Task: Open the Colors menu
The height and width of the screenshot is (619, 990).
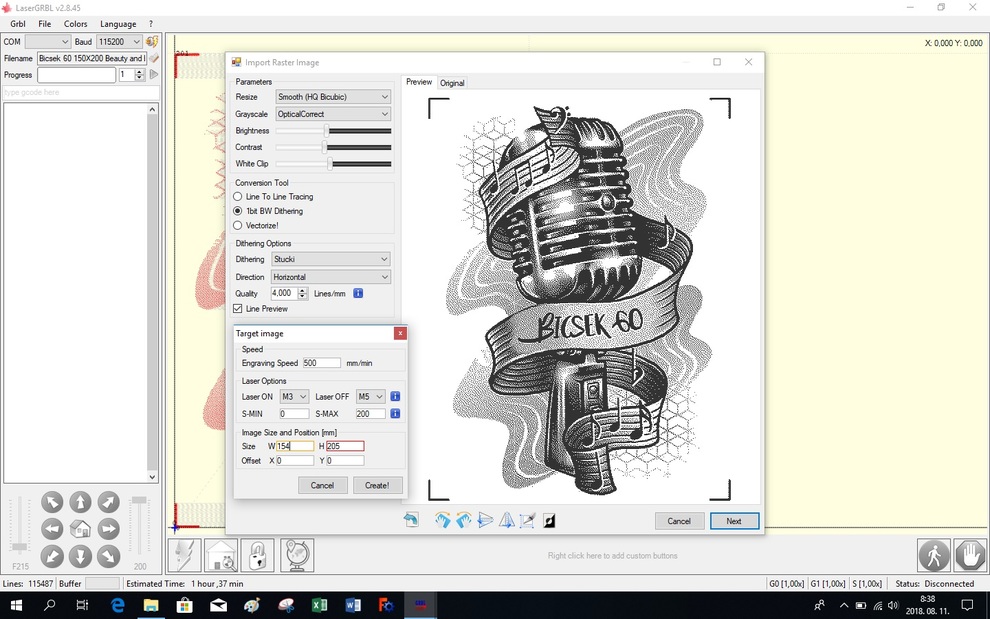Action: 75,24
